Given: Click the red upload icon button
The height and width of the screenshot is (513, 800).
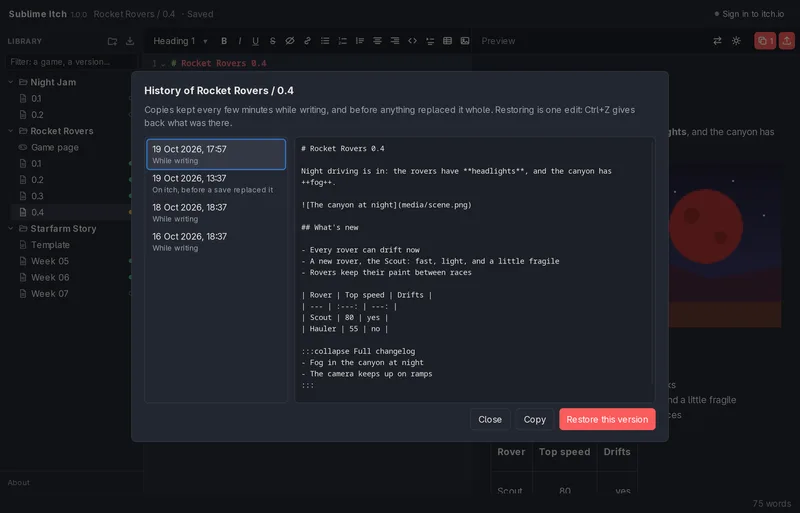Looking at the screenshot, I should click(x=787, y=41).
